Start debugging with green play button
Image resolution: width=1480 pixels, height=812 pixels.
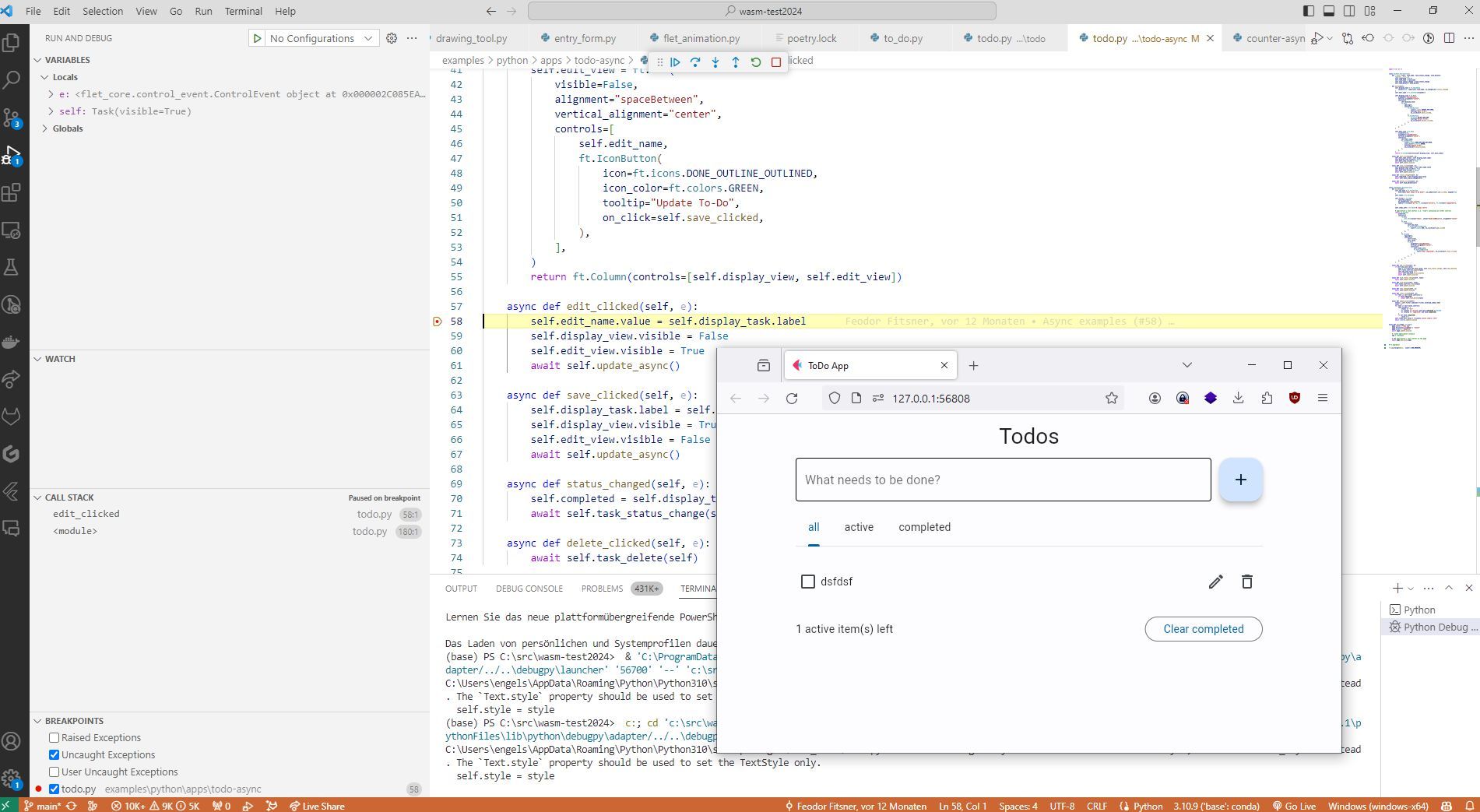pos(257,38)
